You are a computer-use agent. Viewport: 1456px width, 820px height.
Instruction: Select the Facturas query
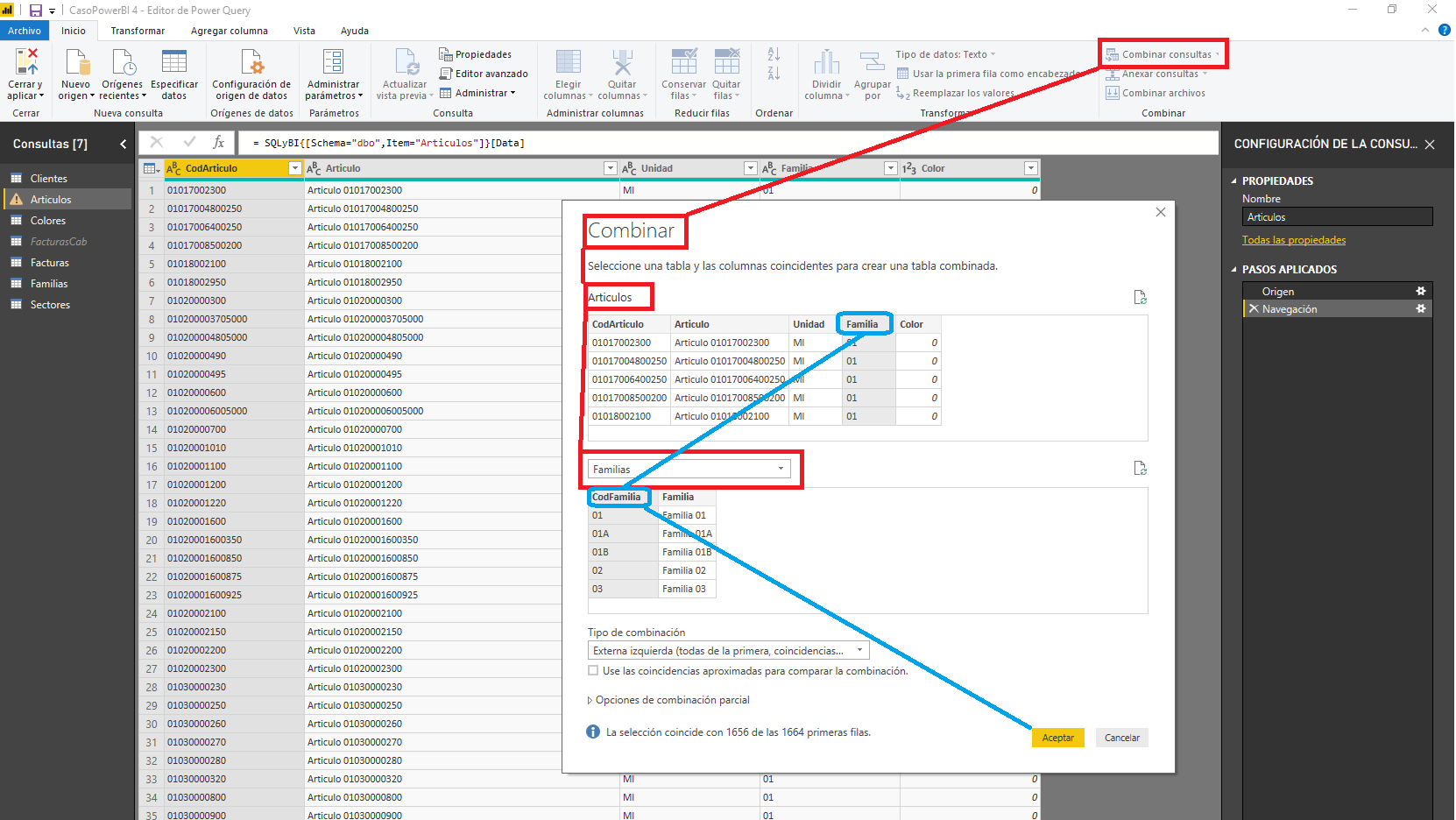tap(67, 263)
